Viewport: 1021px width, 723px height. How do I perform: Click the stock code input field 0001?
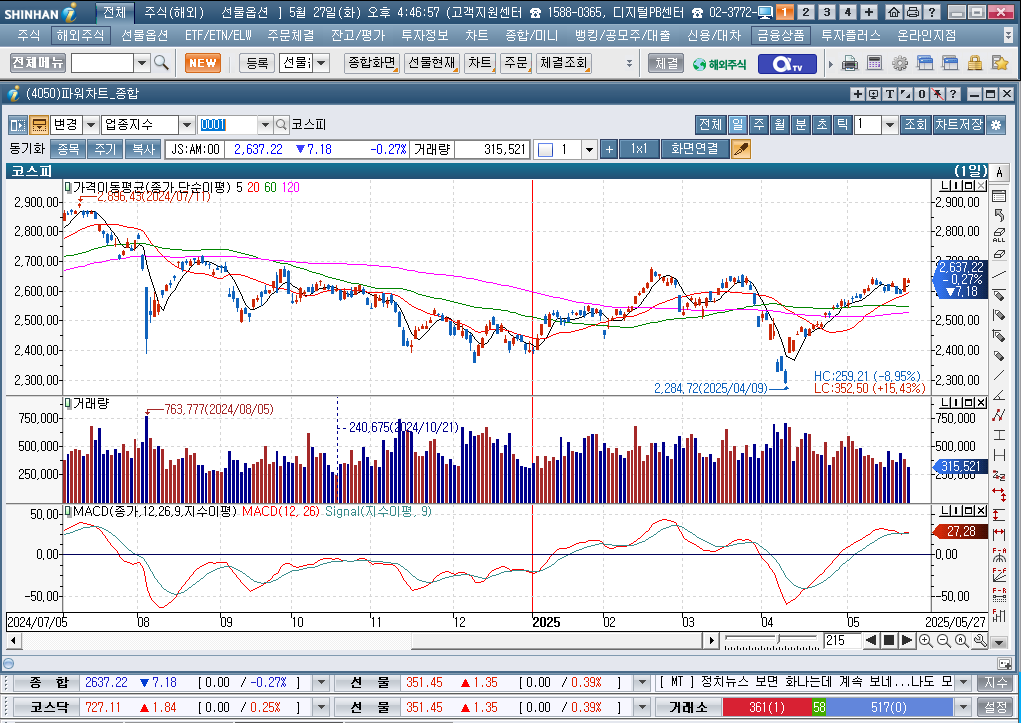coord(227,124)
